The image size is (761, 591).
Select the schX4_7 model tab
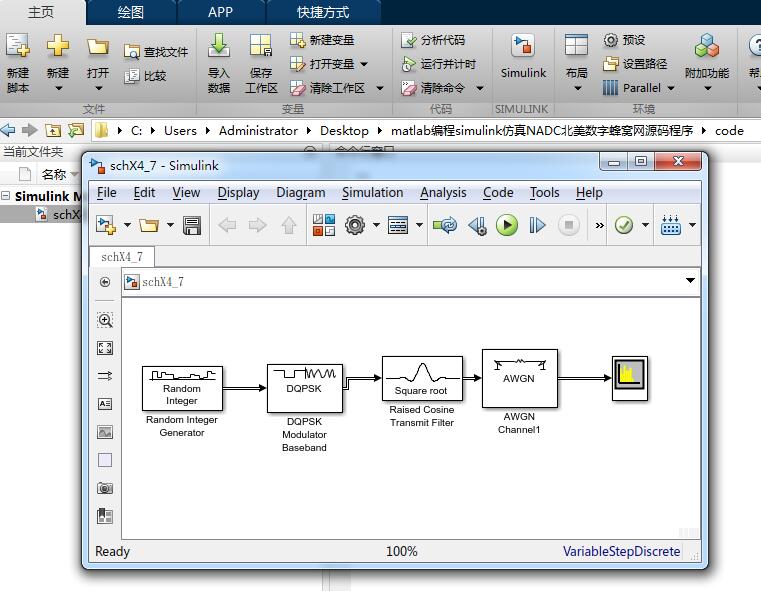(x=122, y=257)
